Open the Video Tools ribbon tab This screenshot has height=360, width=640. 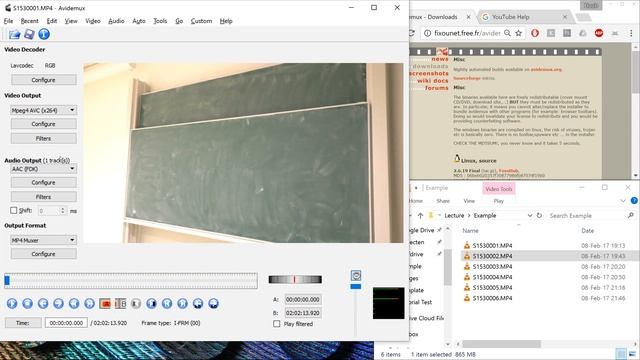[498, 189]
